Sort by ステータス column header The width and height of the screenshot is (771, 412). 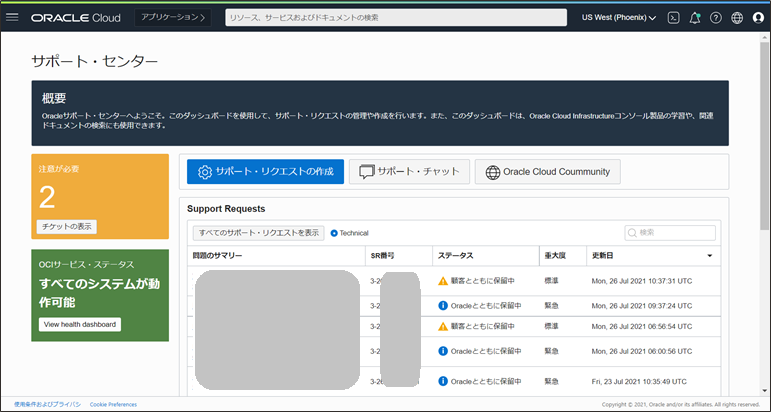point(456,256)
